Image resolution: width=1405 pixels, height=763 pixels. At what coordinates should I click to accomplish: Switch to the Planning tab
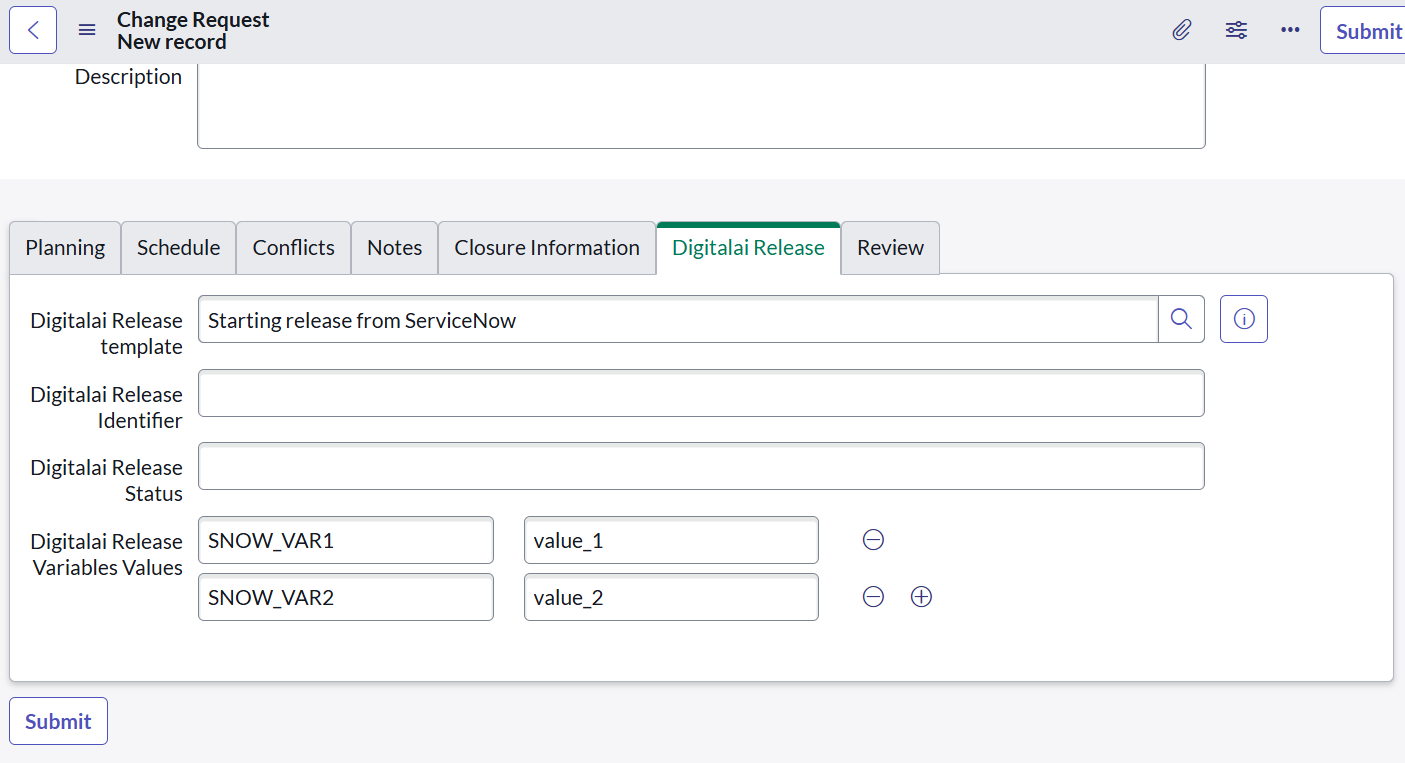(65, 248)
